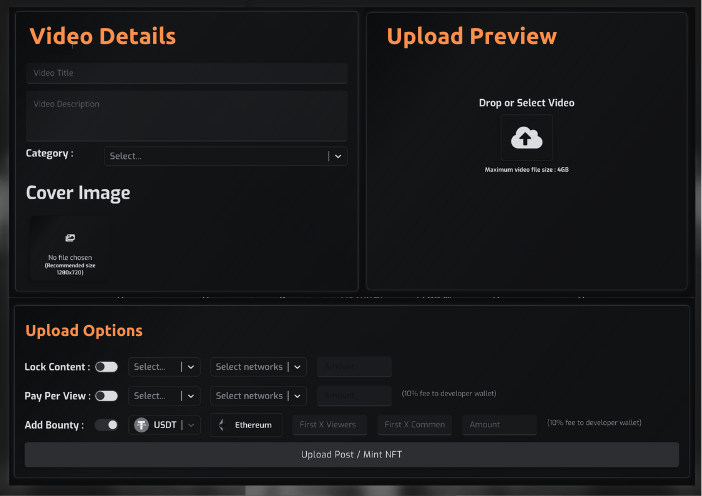Image resolution: width=702 pixels, height=496 pixels.
Task: Click the Ethereum network logo icon
Action: pos(222,425)
